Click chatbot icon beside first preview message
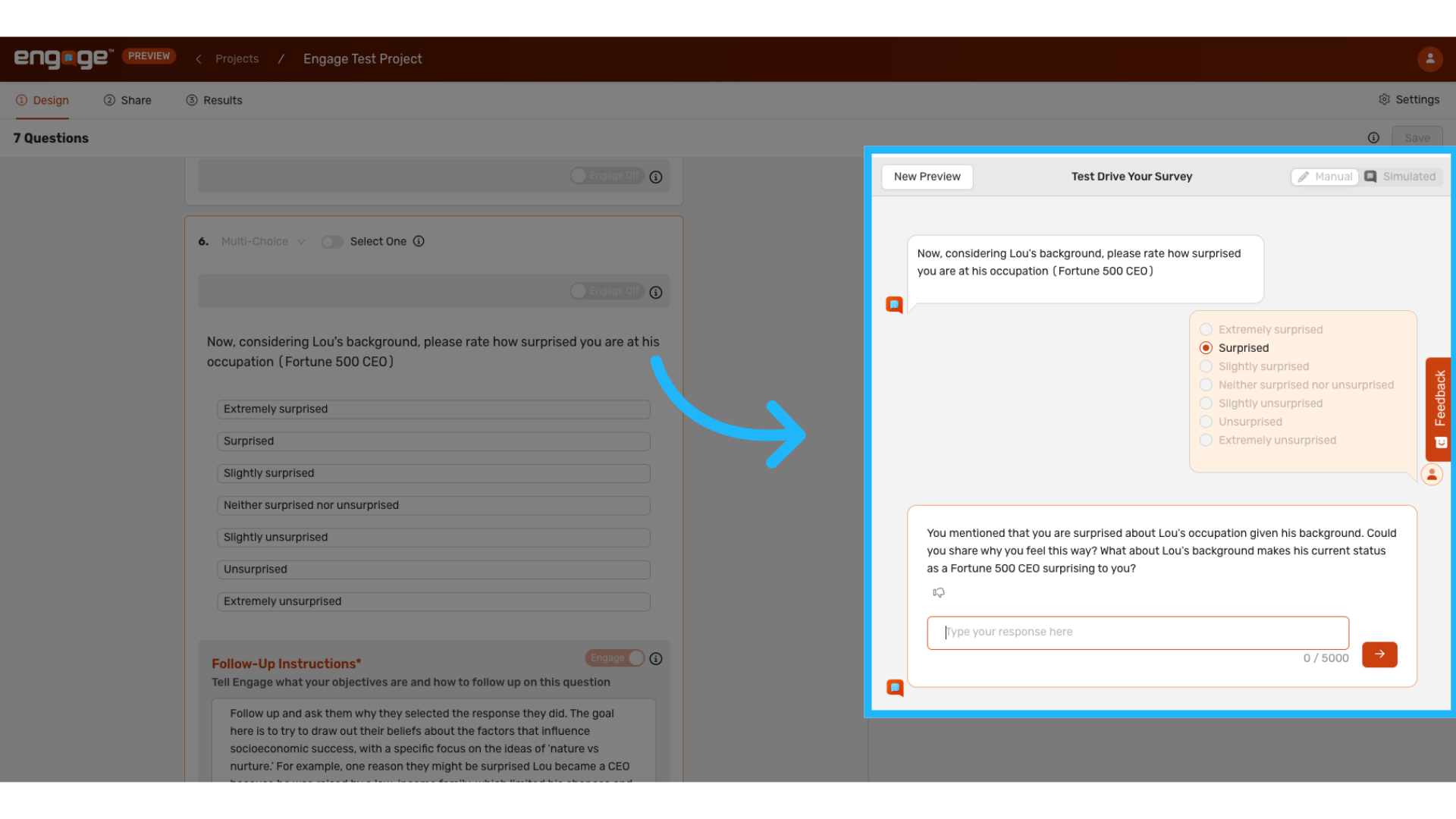1456x819 pixels. (x=894, y=305)
